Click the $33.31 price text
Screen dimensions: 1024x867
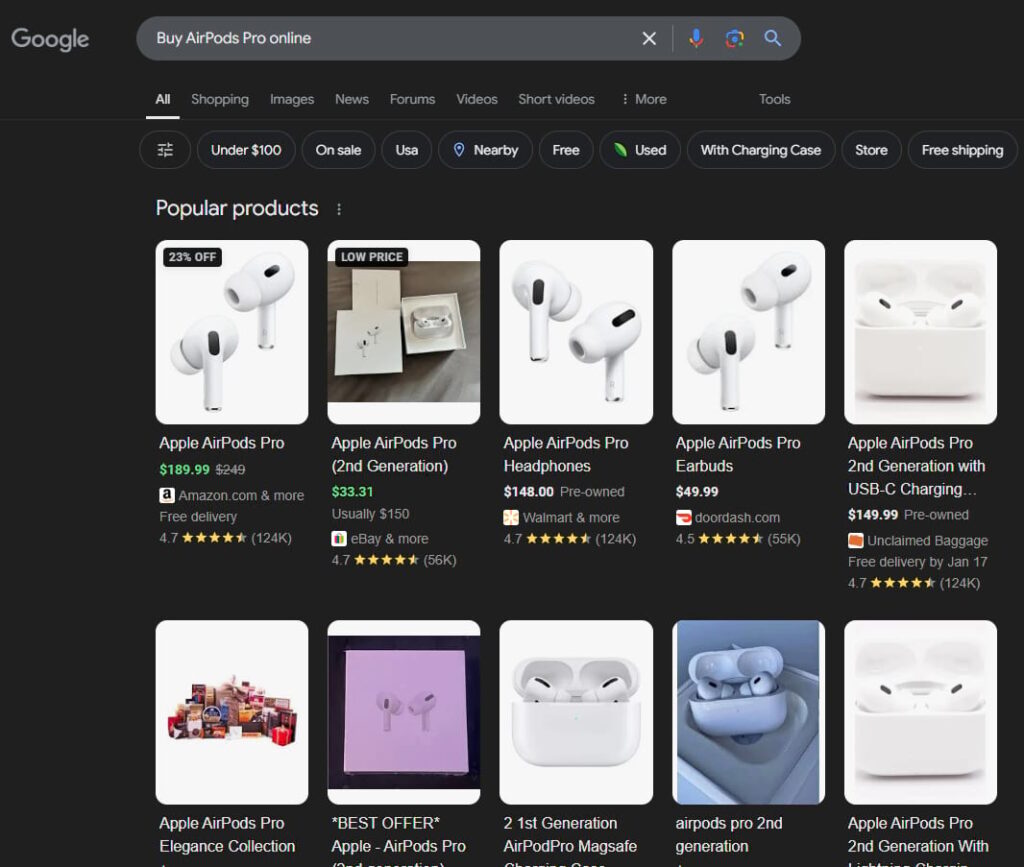[x=353, y=492]
